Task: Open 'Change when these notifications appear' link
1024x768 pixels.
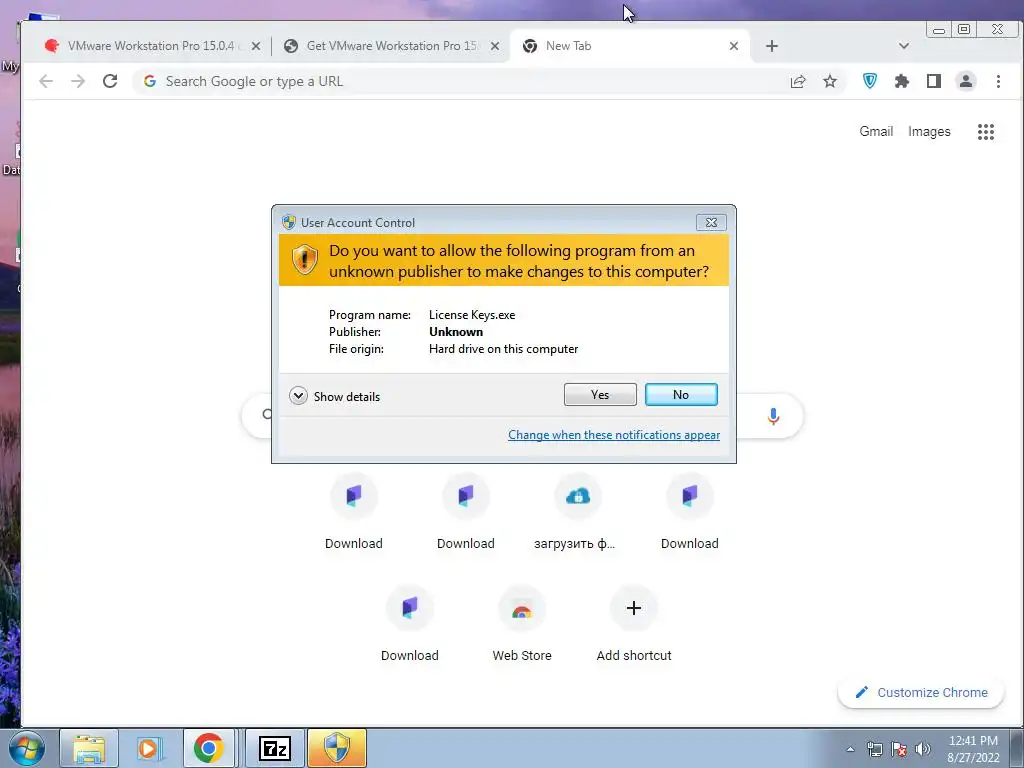Action: tap(614, 435)
